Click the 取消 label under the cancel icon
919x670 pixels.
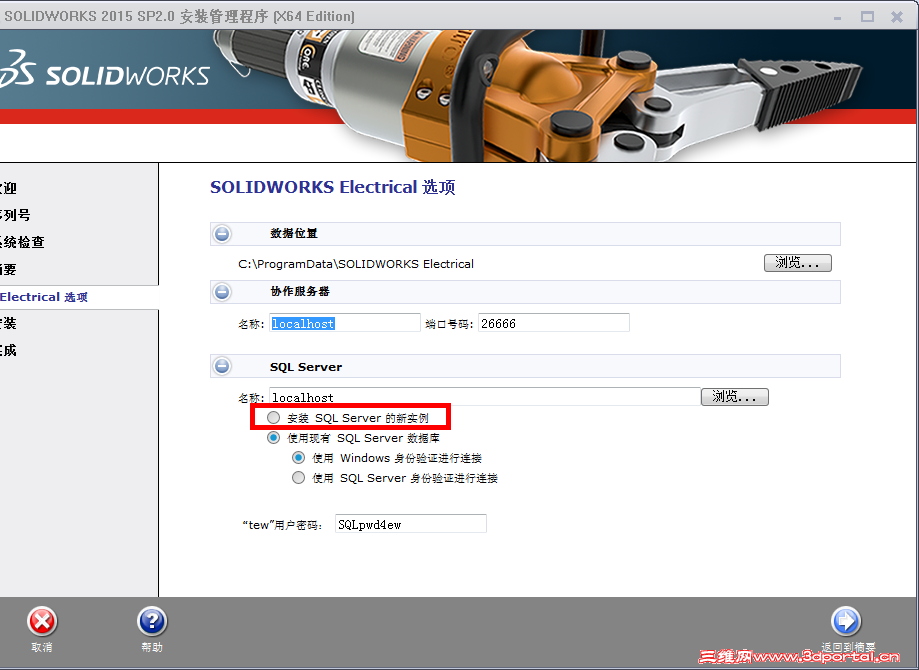click(42, 647)
